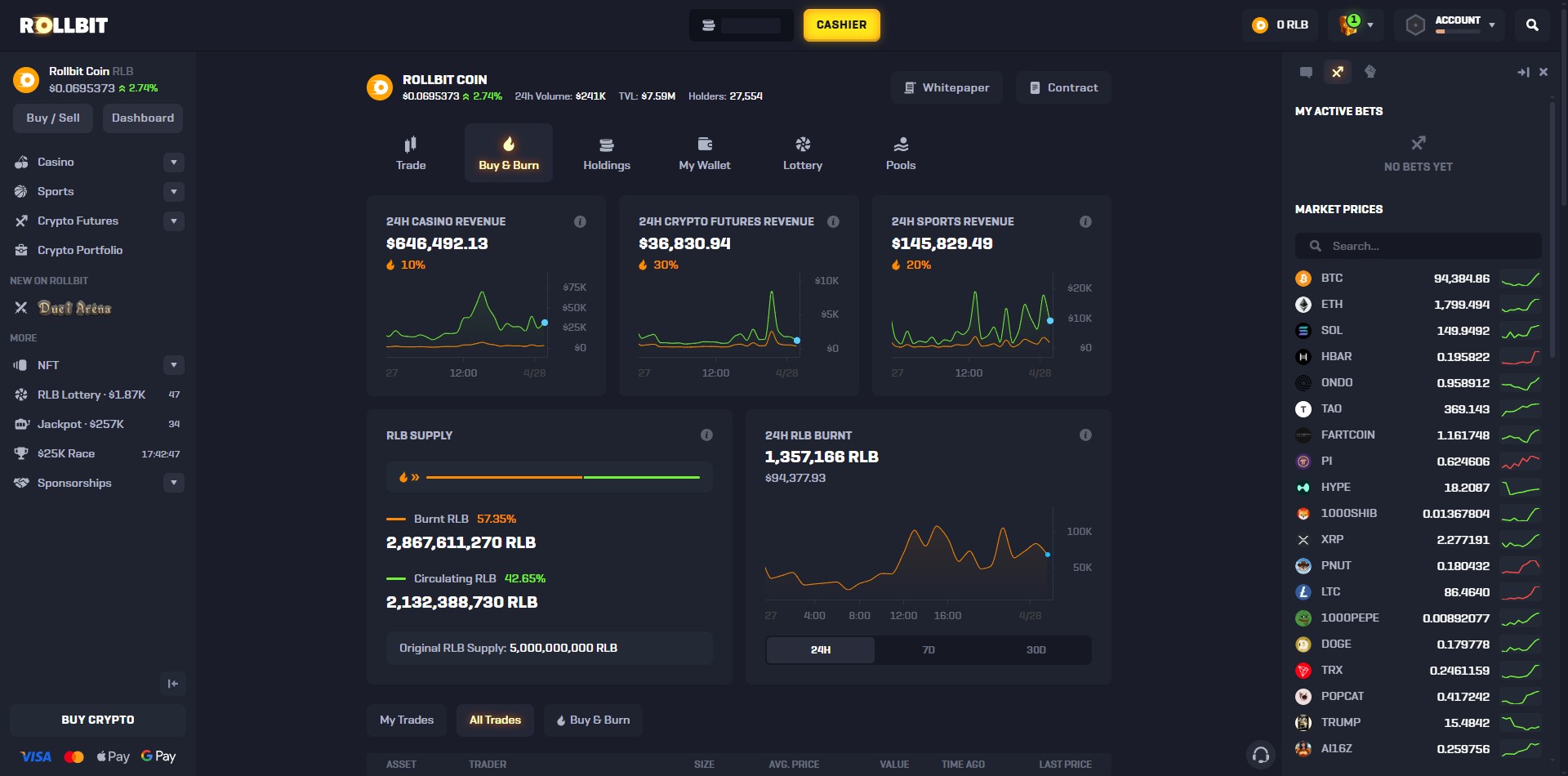
Task: Open Jackpot $257K entry
Action: [98, 424]
